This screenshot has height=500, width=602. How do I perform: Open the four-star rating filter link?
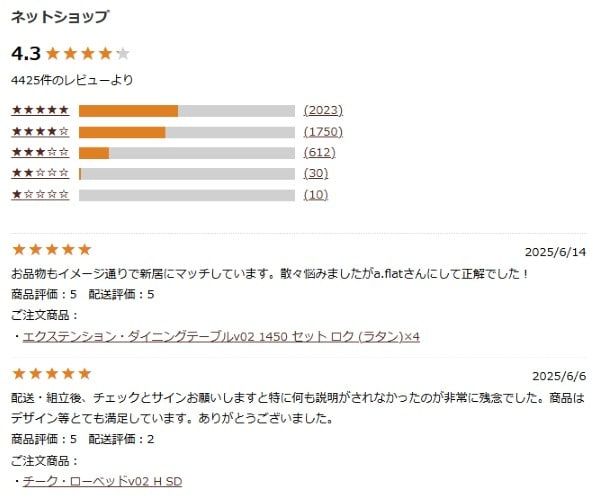point(40,132)
